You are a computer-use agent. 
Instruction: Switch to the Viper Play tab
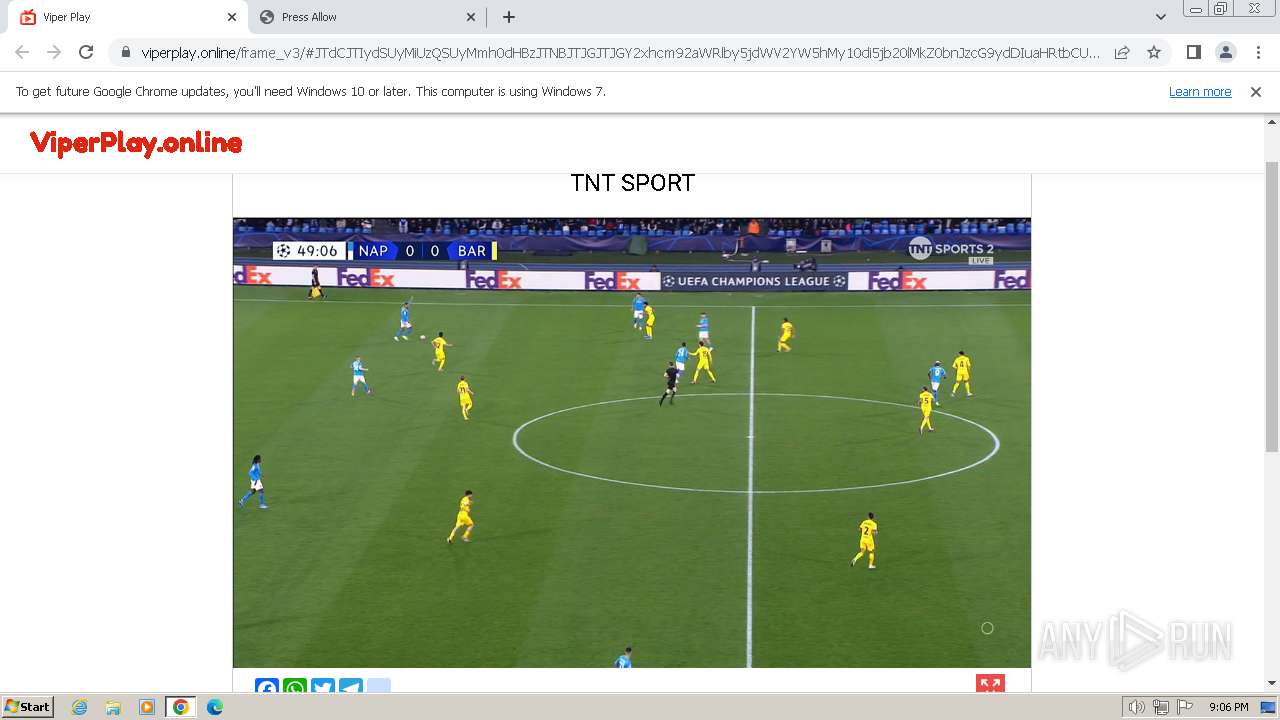tap(128, 17)
